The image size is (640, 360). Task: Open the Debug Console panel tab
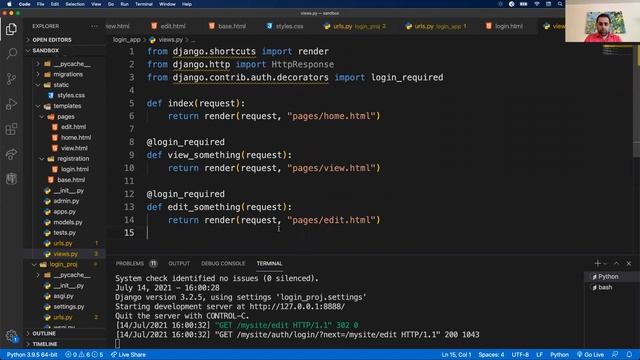223,264
